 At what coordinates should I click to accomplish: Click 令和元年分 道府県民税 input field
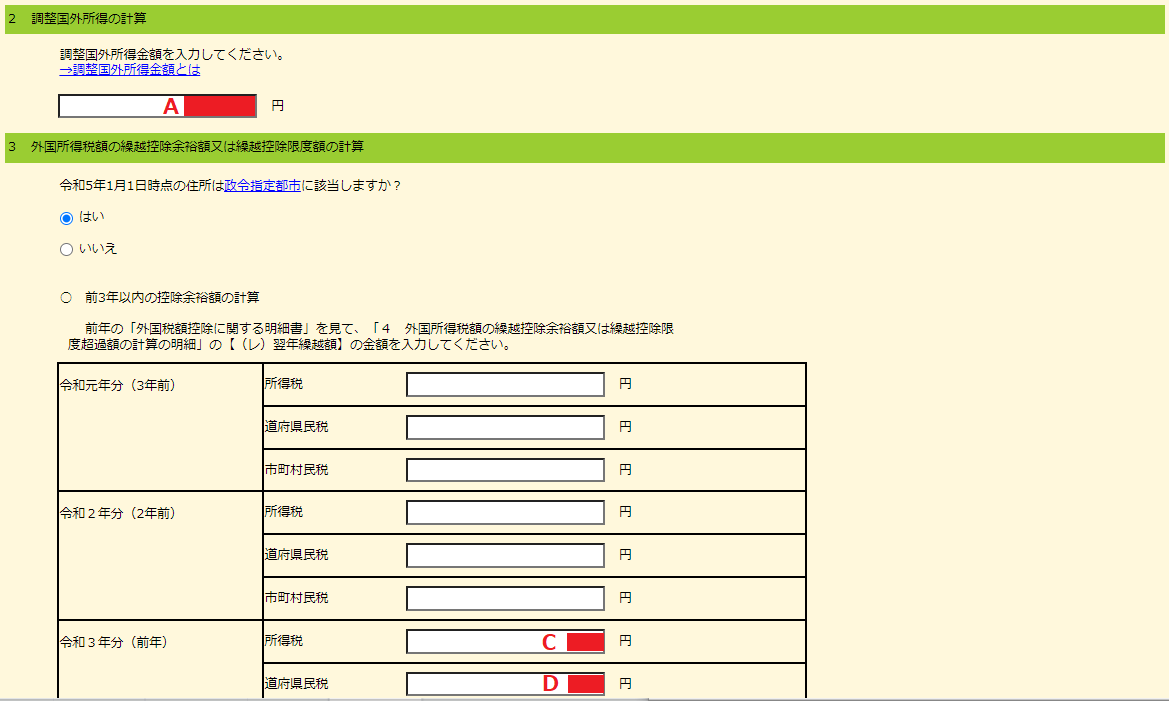(x=505, y=427)
